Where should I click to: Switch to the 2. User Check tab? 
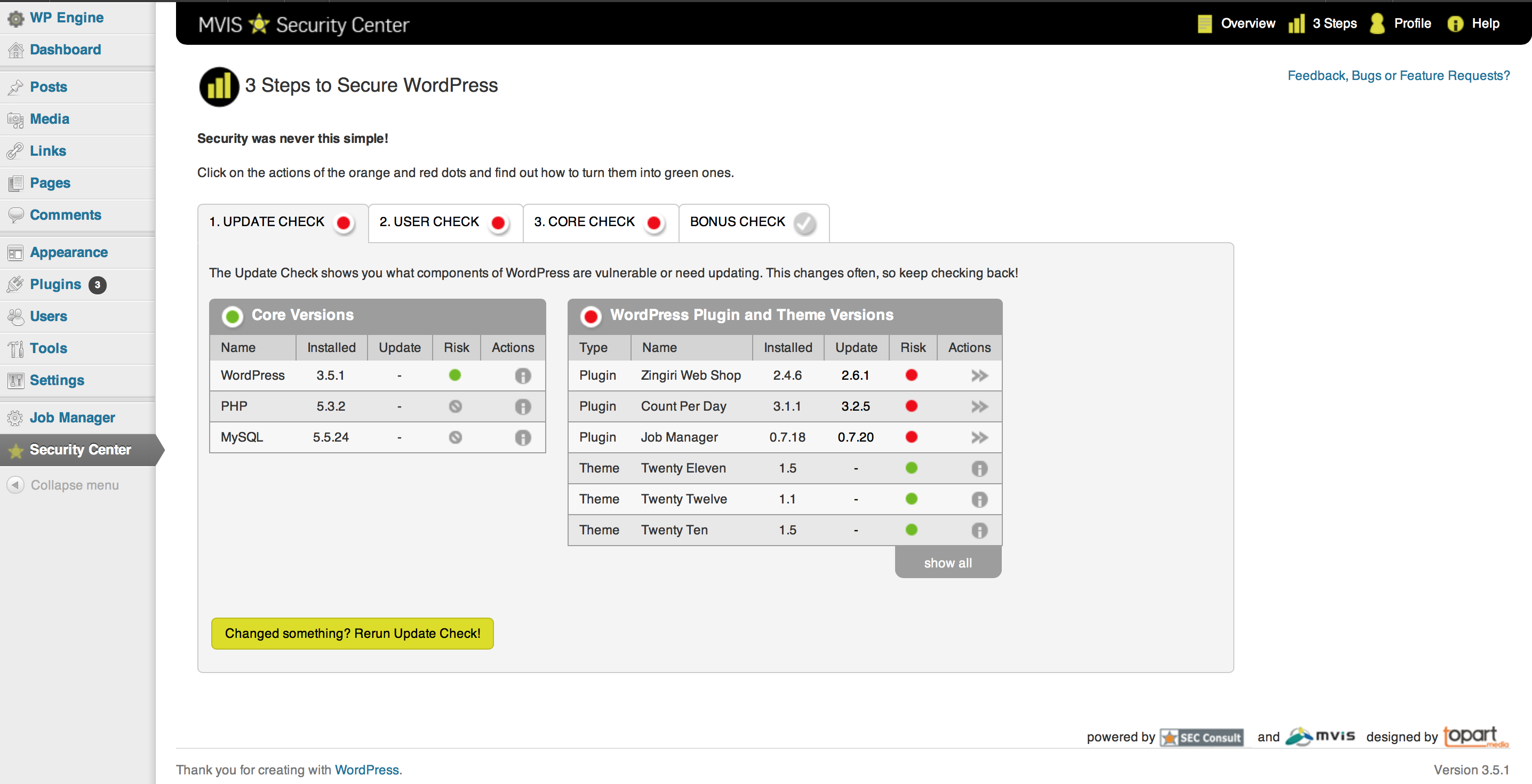click(445, 222)
